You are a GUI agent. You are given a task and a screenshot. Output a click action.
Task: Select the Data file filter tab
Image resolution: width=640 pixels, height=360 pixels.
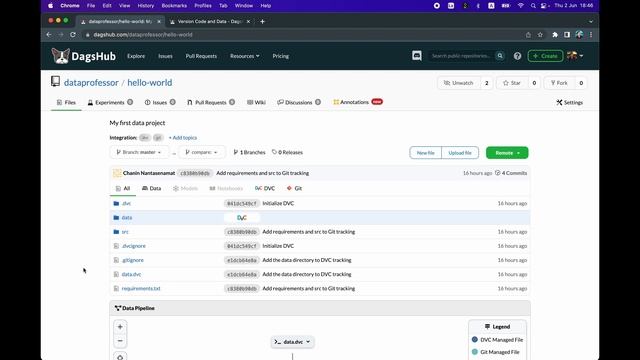(151, 188)
